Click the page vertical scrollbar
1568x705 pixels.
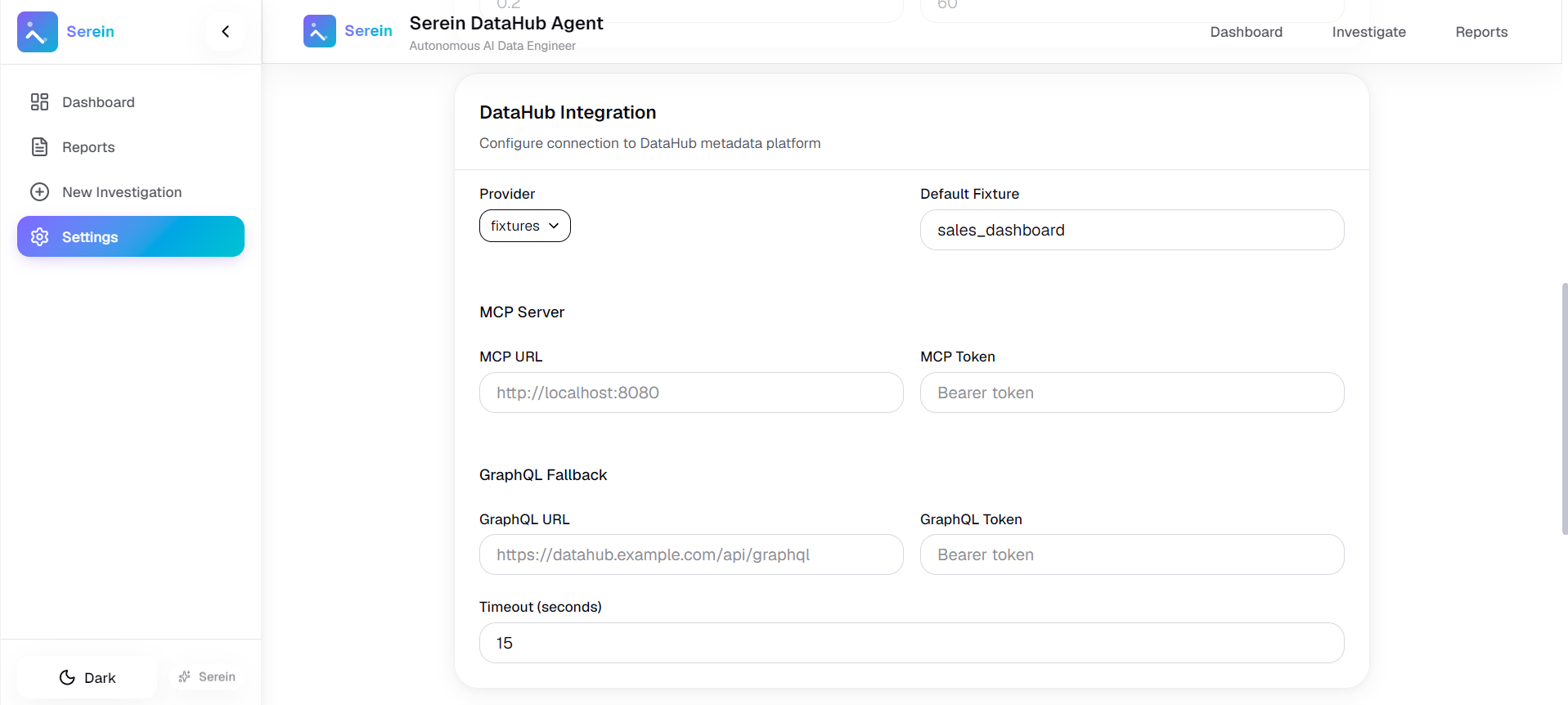coord(1564,409)
